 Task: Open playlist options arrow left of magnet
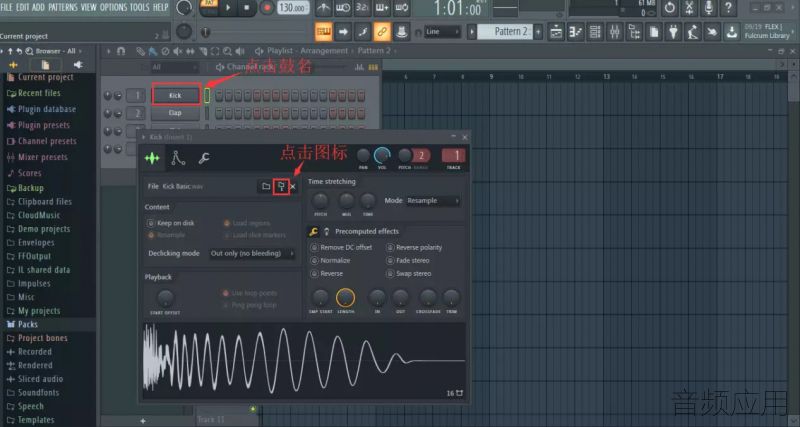[x=108, y=51]
